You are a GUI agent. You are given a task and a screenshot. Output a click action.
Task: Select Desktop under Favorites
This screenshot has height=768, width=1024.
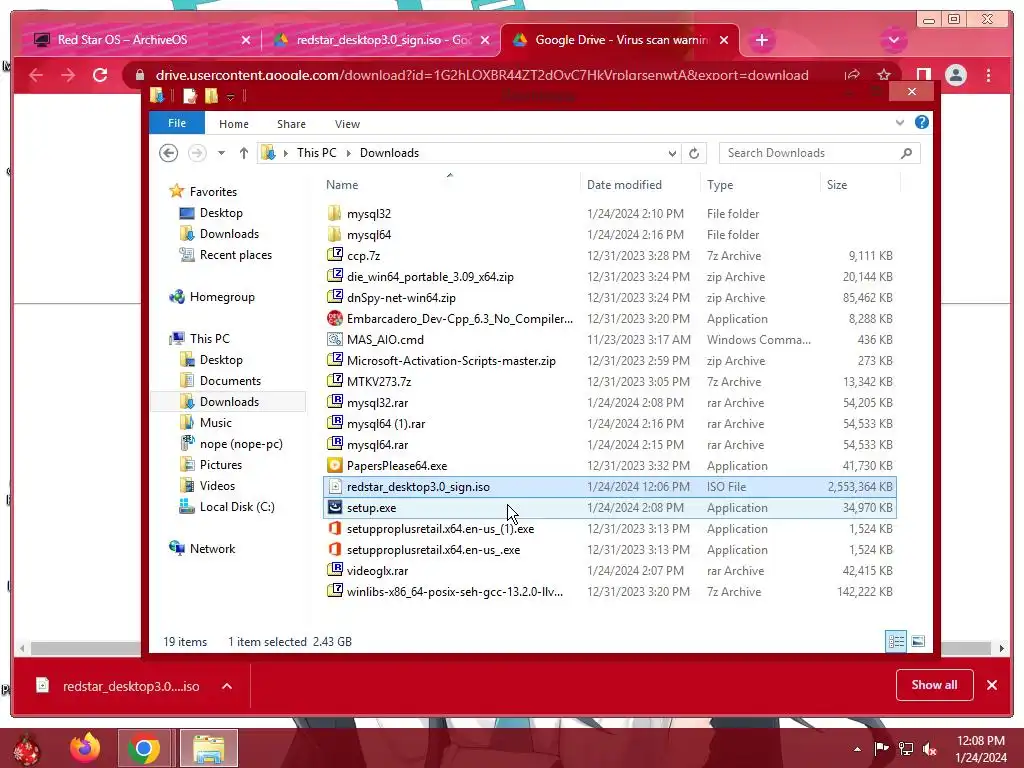(221, 213)
